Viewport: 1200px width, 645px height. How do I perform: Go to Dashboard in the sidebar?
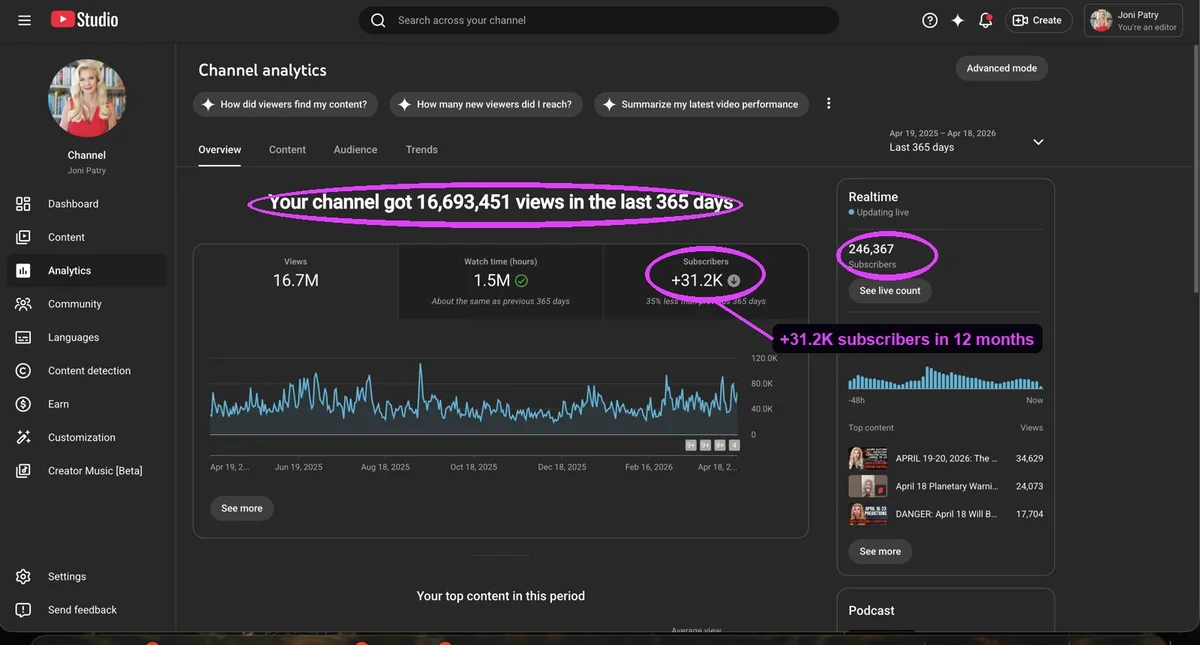coord(87,204)
